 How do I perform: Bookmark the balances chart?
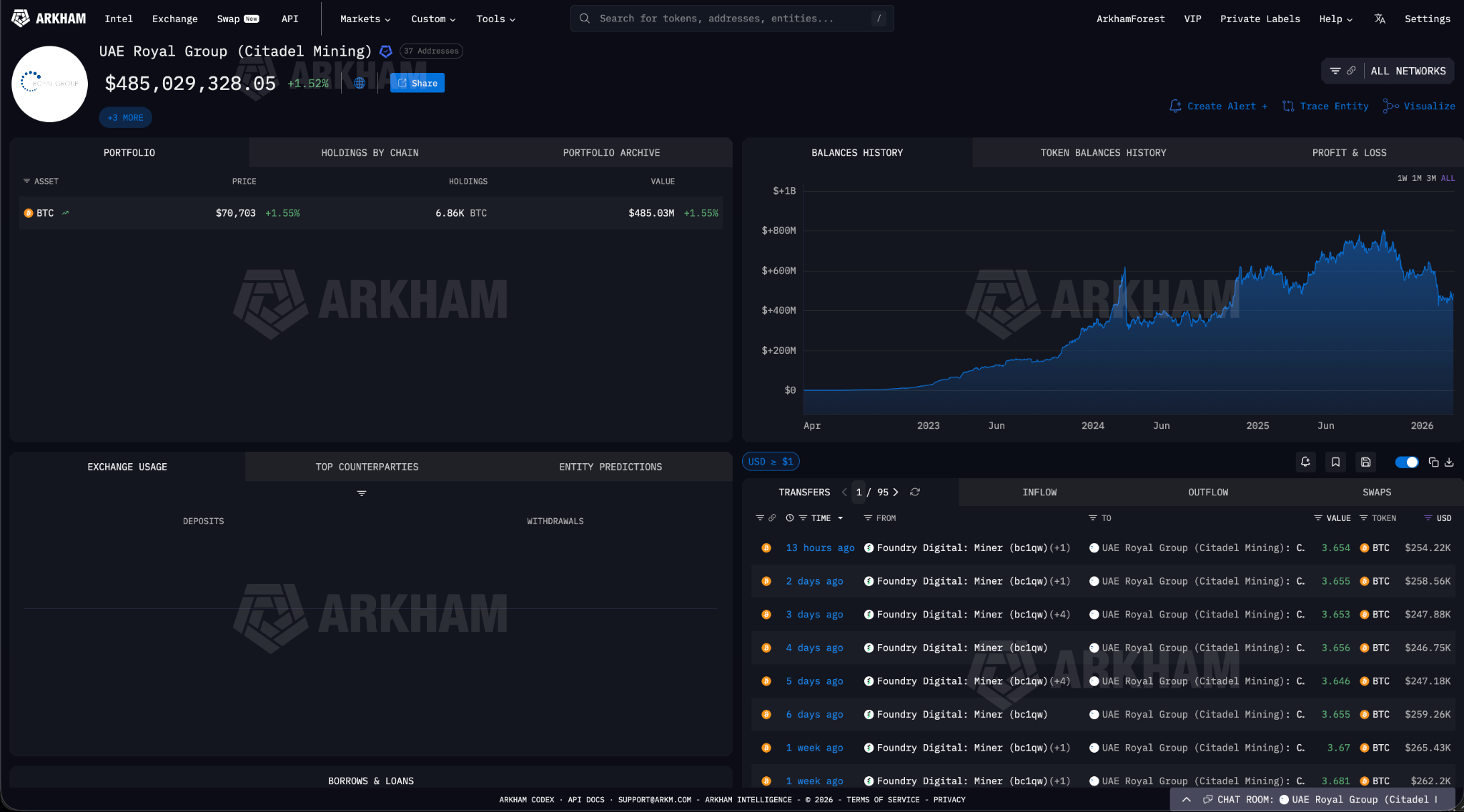1336,462
